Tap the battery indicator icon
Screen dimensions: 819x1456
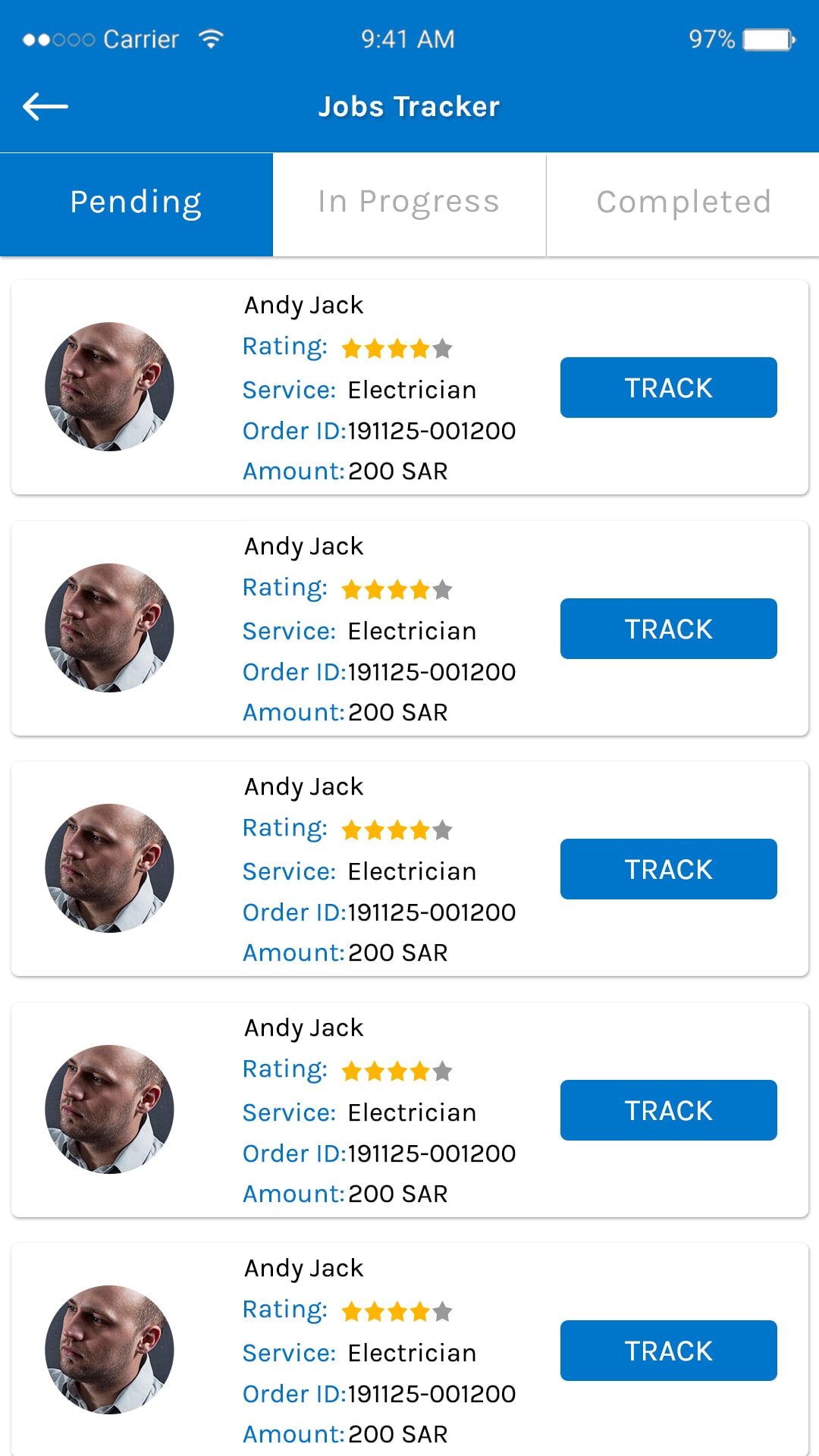tap(769, 39)
